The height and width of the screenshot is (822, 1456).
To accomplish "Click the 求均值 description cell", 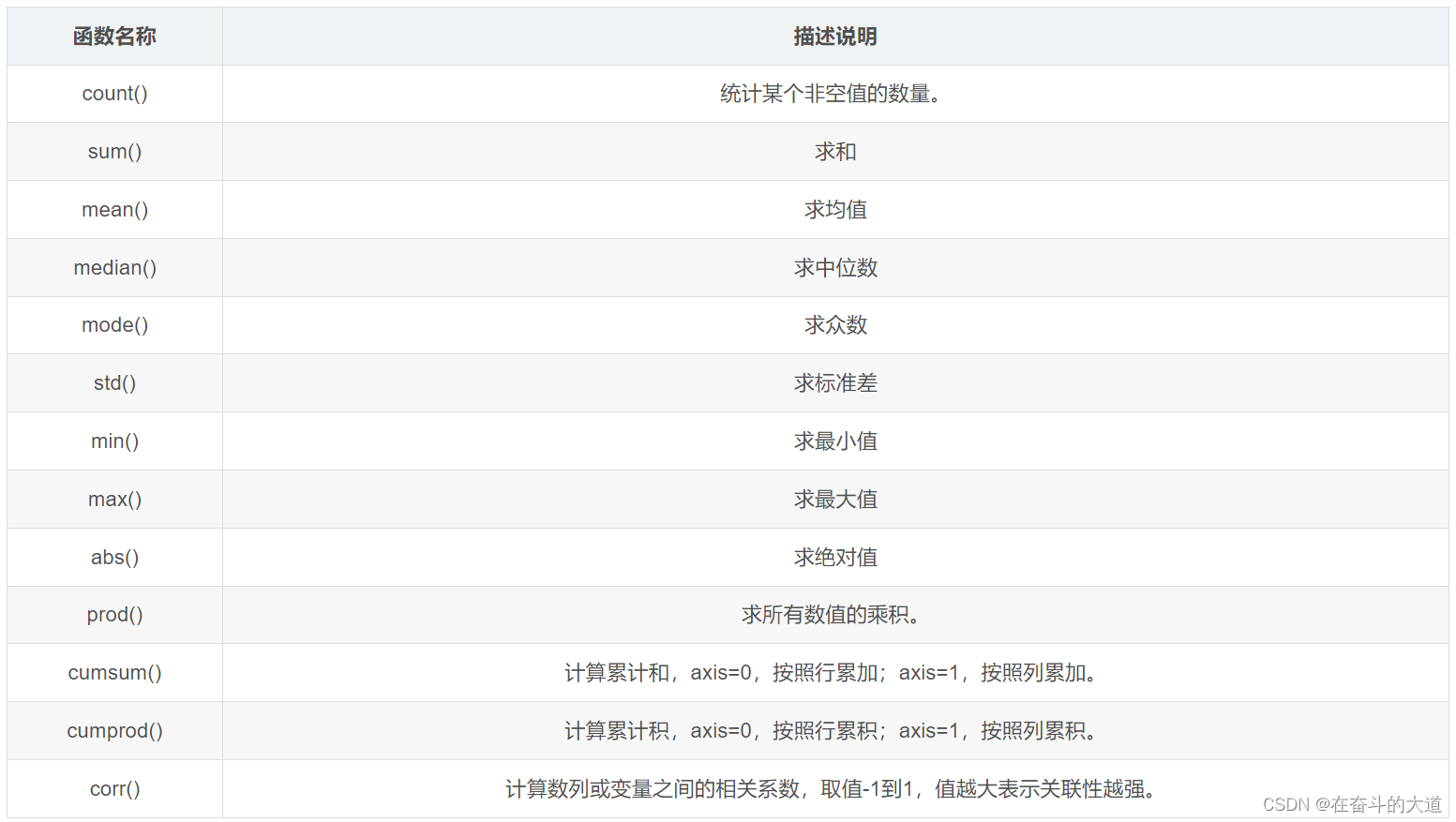I will click(835, 210).
